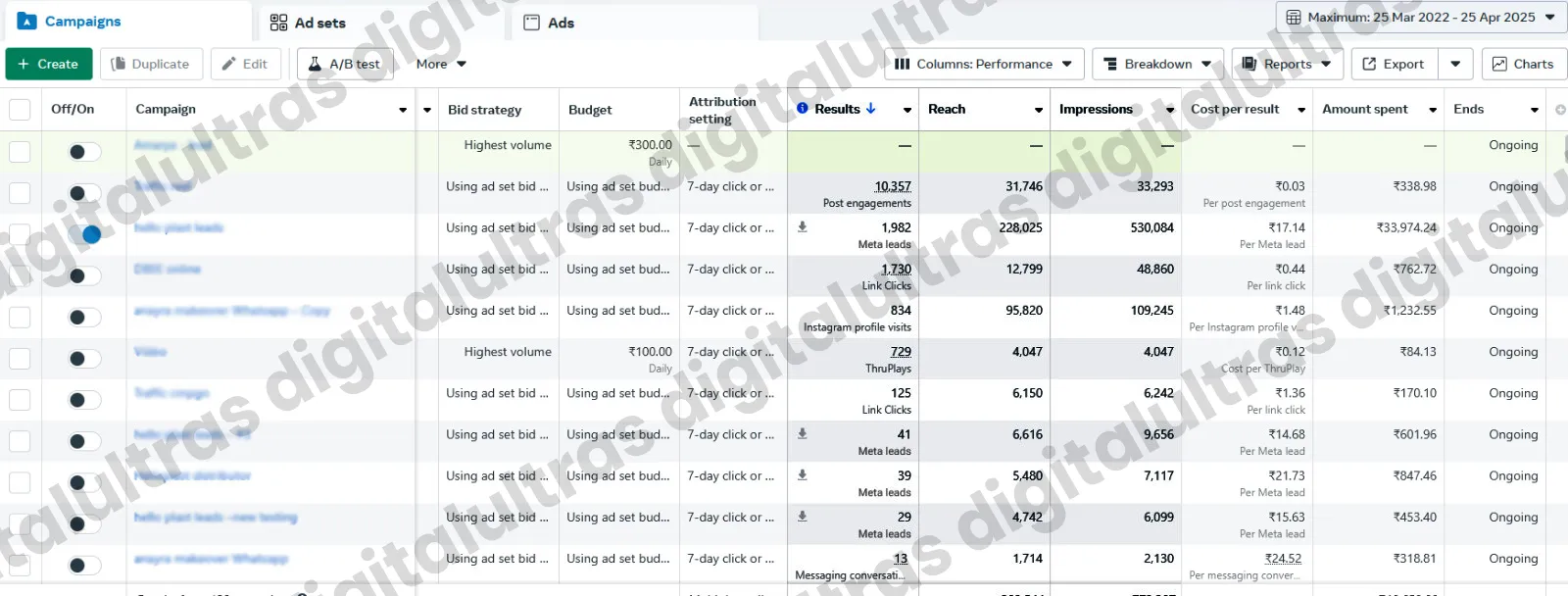Screen dimensions: 1568x596
Task: Open the date range picker dropdown
Action: pyautogui.click(x=1421, y=17)
